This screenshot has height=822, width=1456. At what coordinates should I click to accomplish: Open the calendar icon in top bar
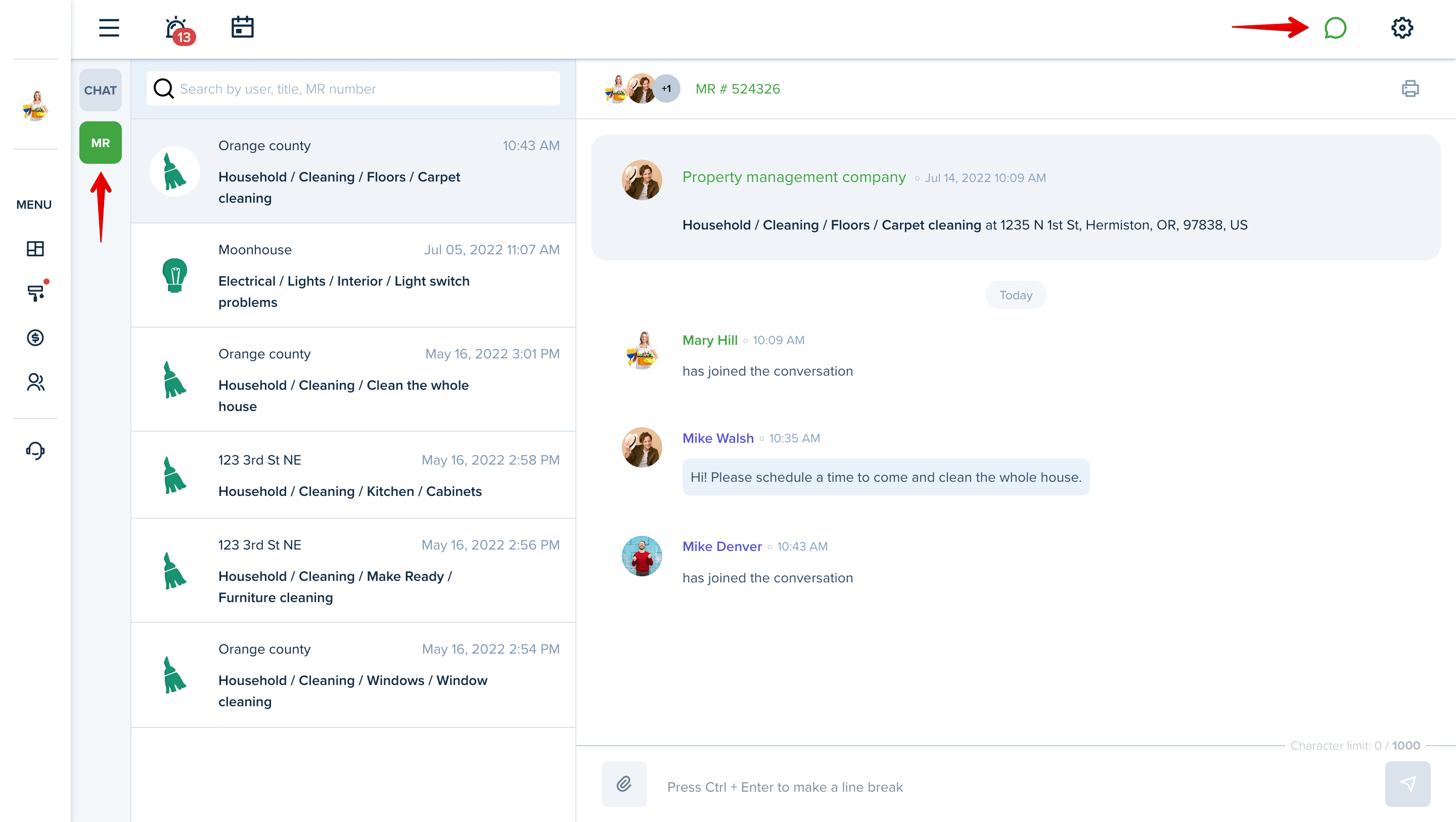(243, 27)
